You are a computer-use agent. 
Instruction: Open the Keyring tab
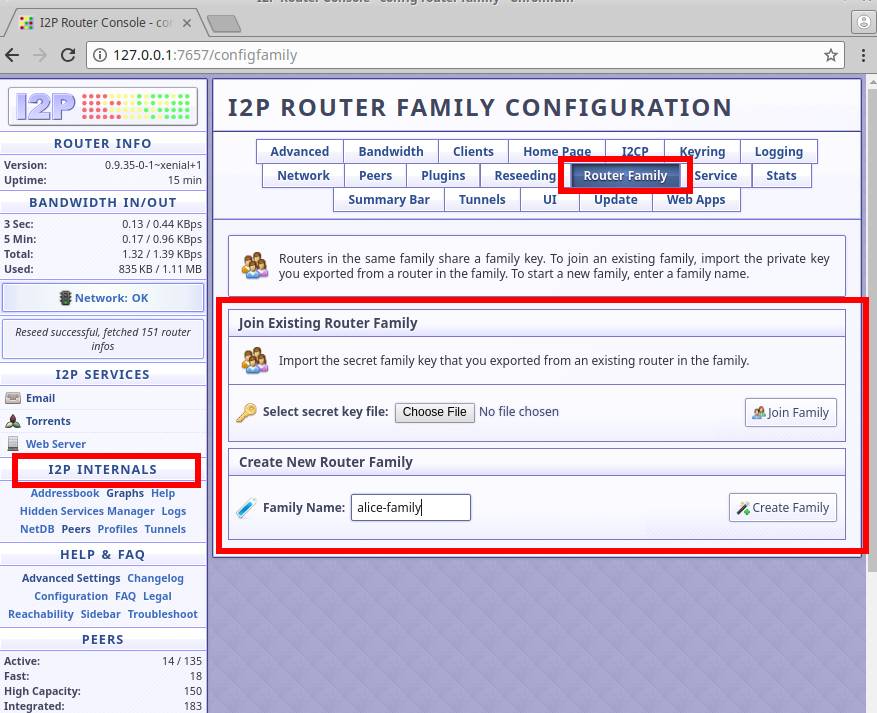[x=702, y=152]
